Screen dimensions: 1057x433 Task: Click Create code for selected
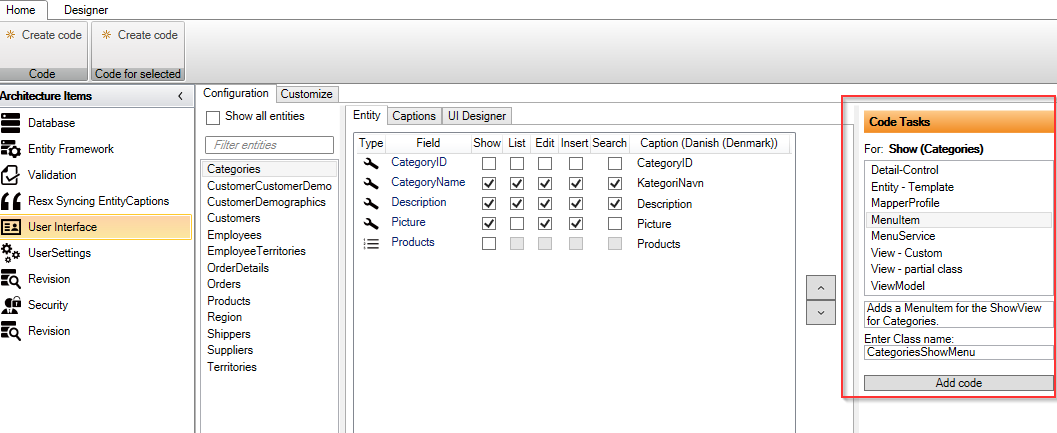[x=138, y=35]
